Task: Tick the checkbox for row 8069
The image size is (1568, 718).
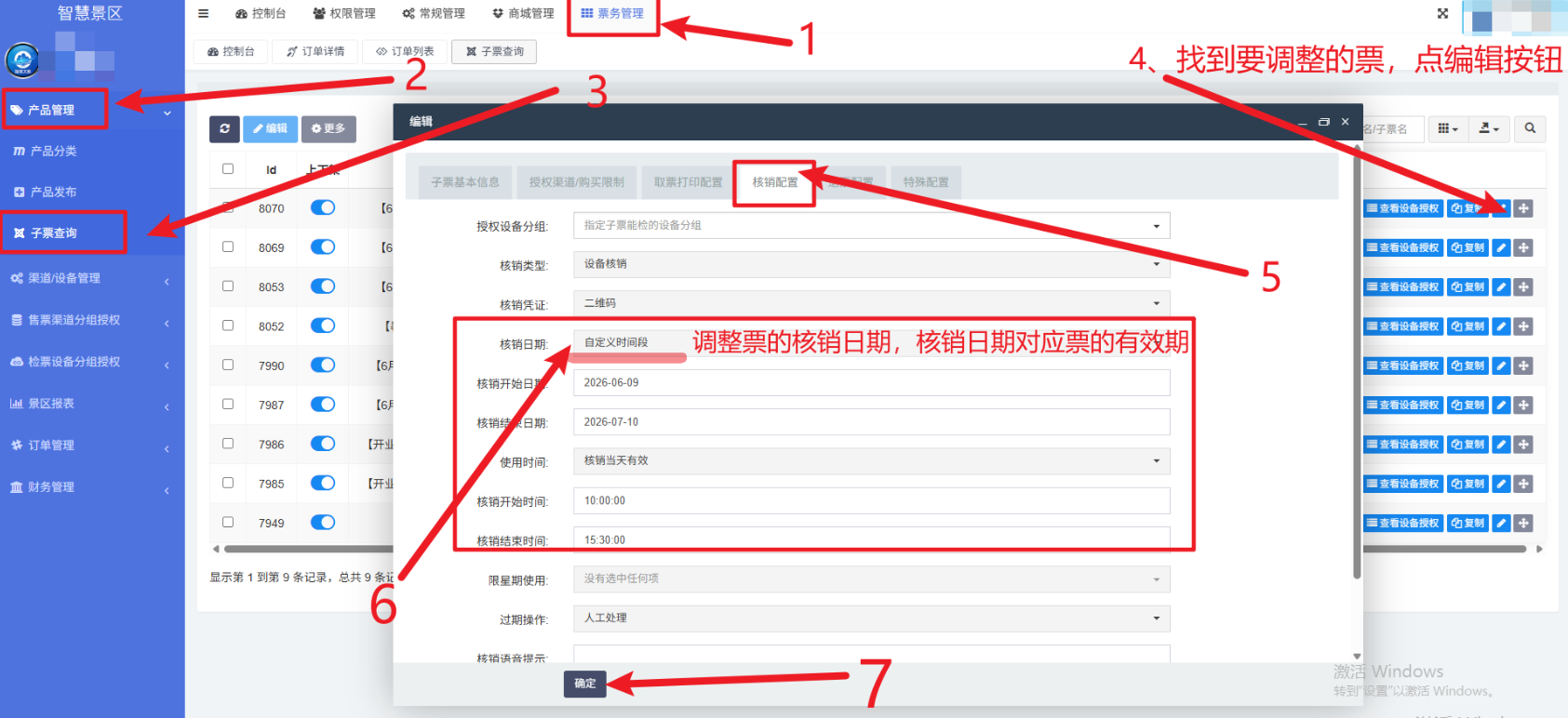Action: pyautogui.click(x=228, y=246)
